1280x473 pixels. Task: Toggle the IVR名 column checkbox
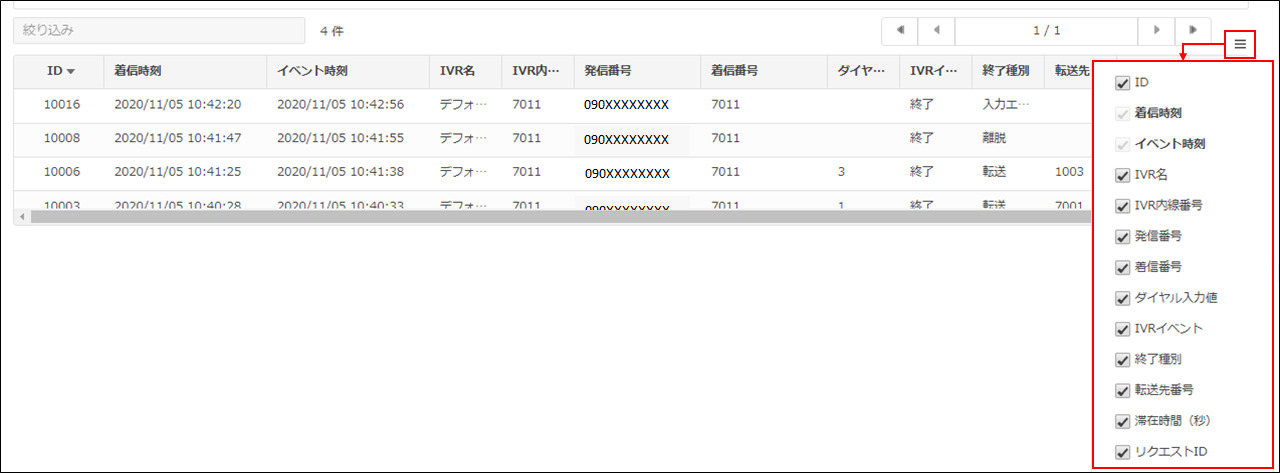[x=1122, y=176]
